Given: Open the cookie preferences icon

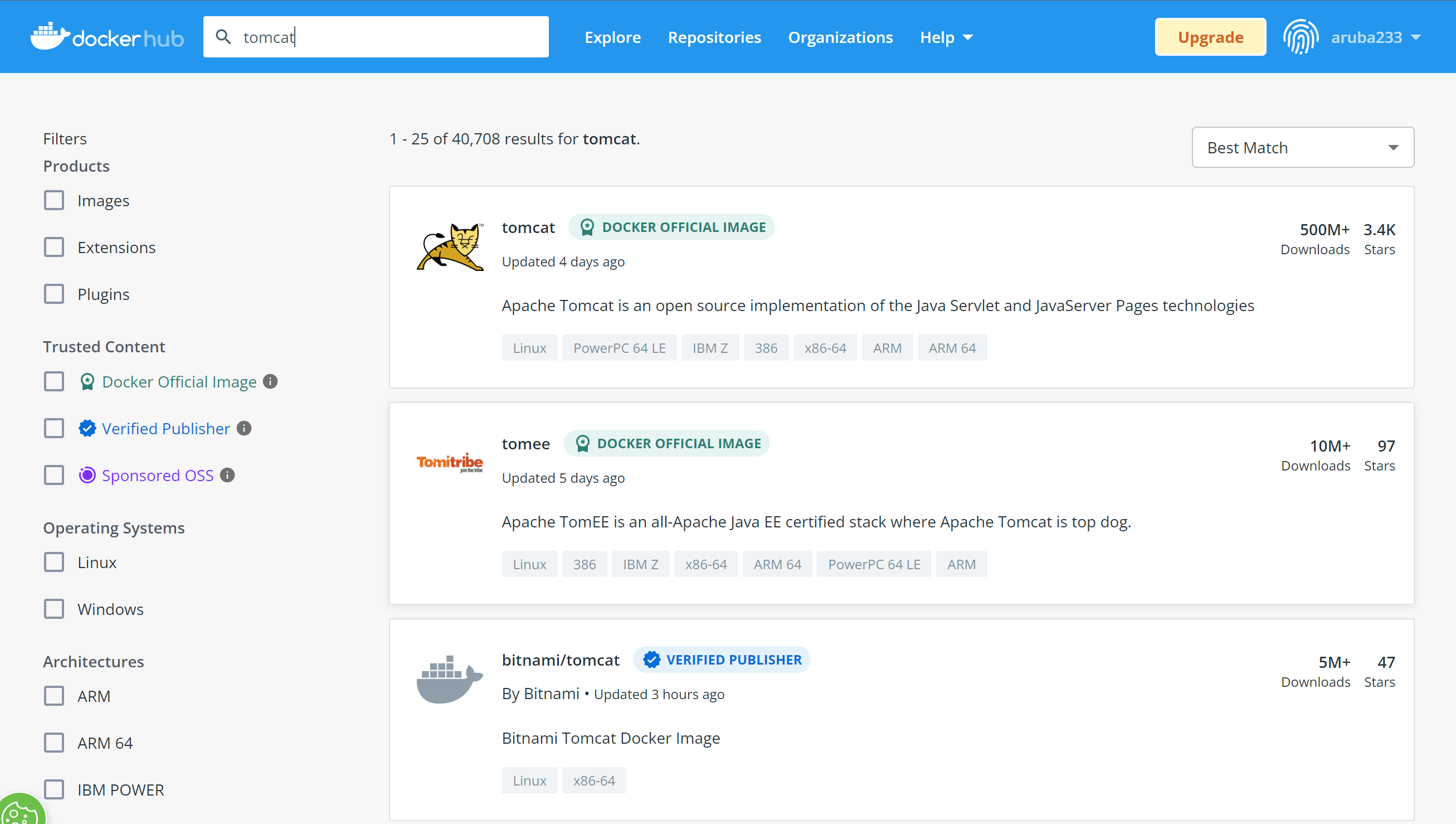Looking at the screenshot, I should pyautogui.click(x=21, y=812).
